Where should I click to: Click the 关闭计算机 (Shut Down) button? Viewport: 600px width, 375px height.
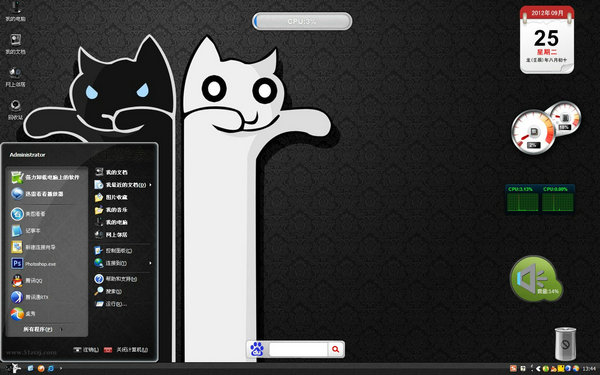click(126, 349)
